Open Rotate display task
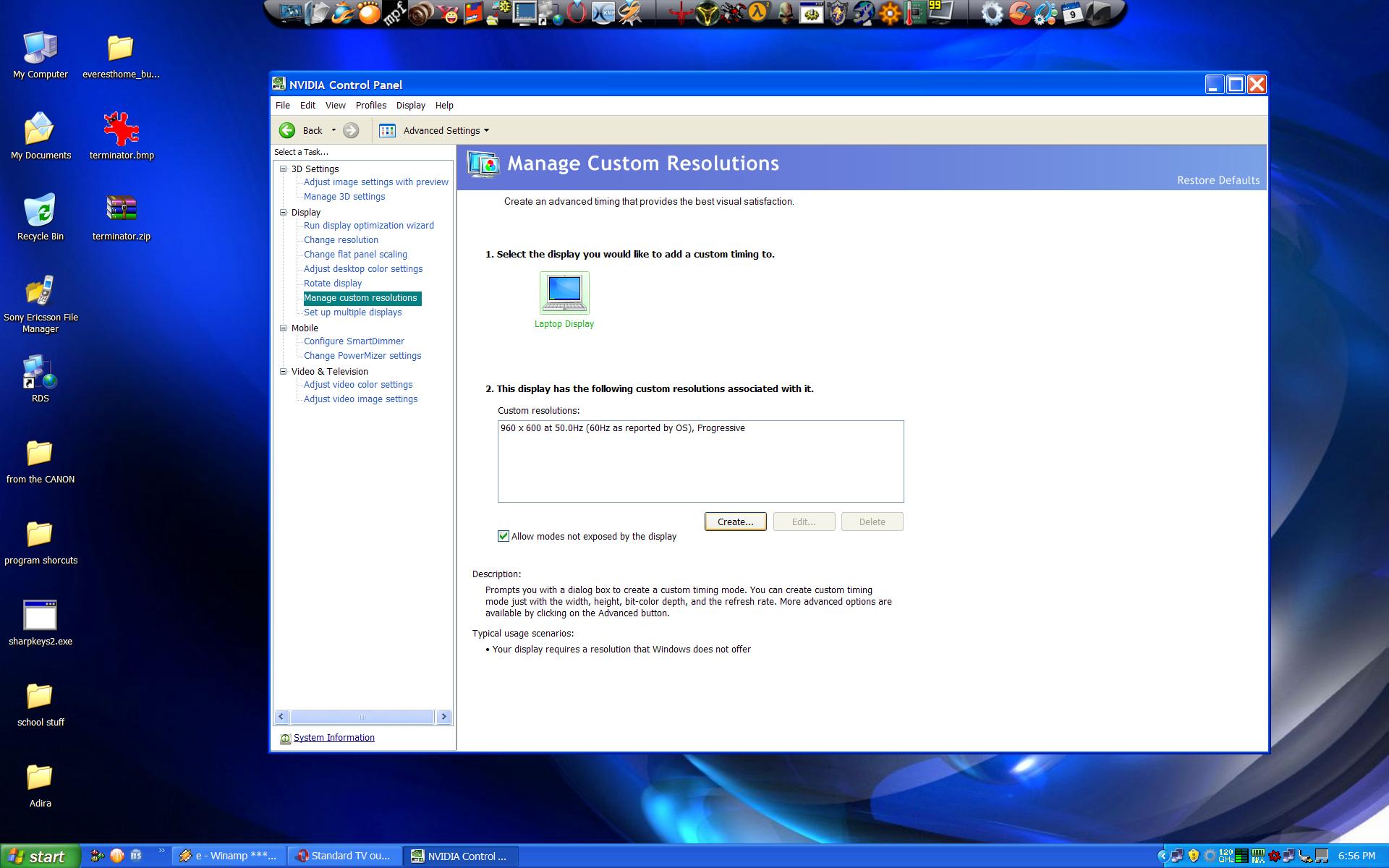Image resolution: width=1389 pixels, height=868 pixels. 333,284
